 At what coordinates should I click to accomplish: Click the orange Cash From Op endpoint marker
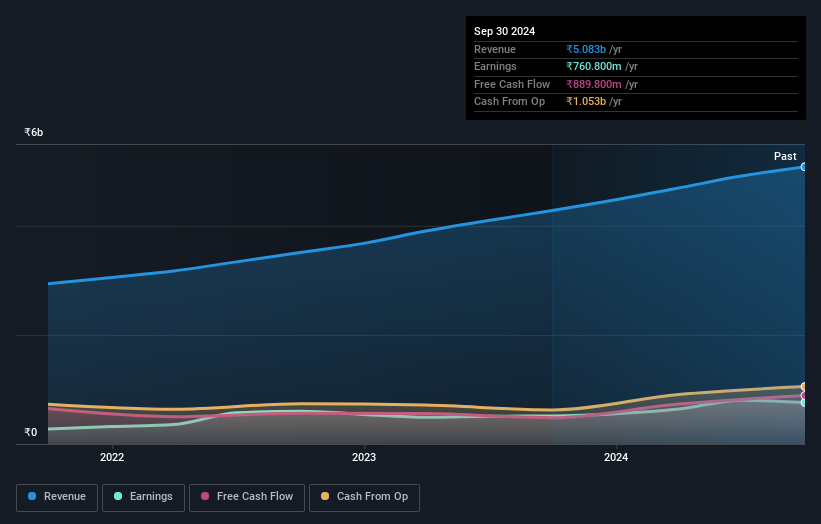pos(804,387)
